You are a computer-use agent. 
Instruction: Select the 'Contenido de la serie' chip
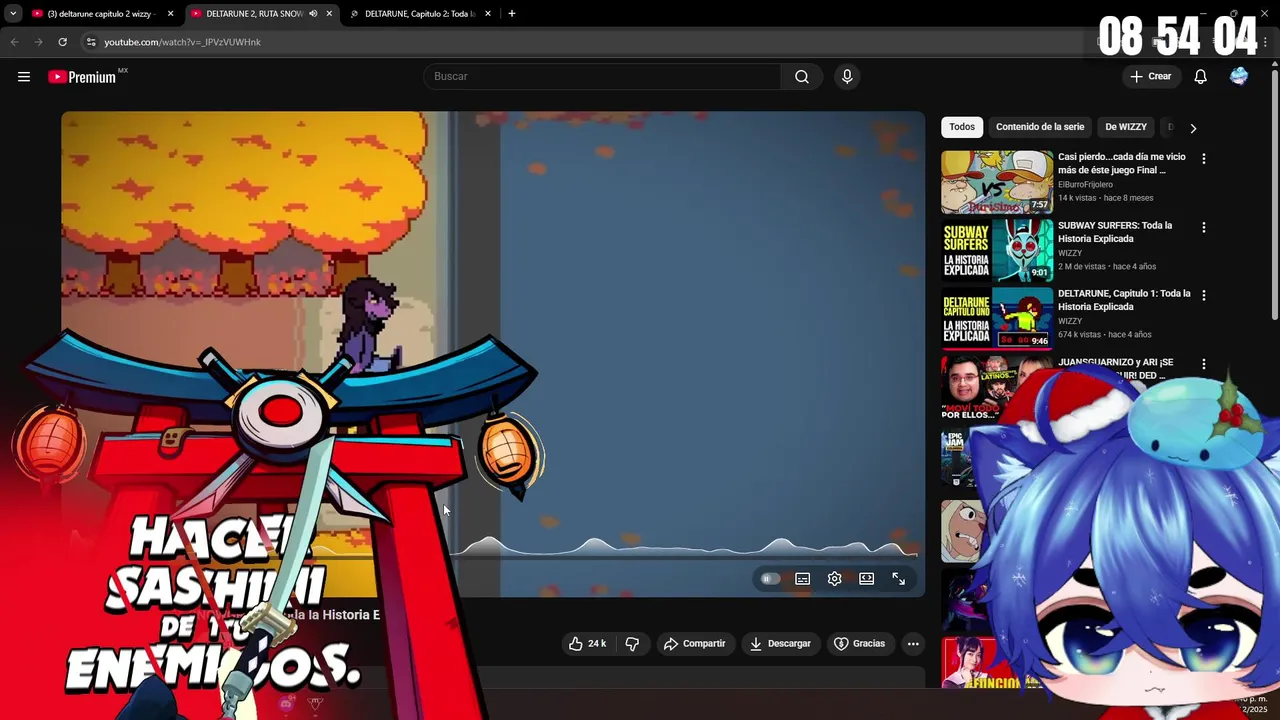(1040, 127)
